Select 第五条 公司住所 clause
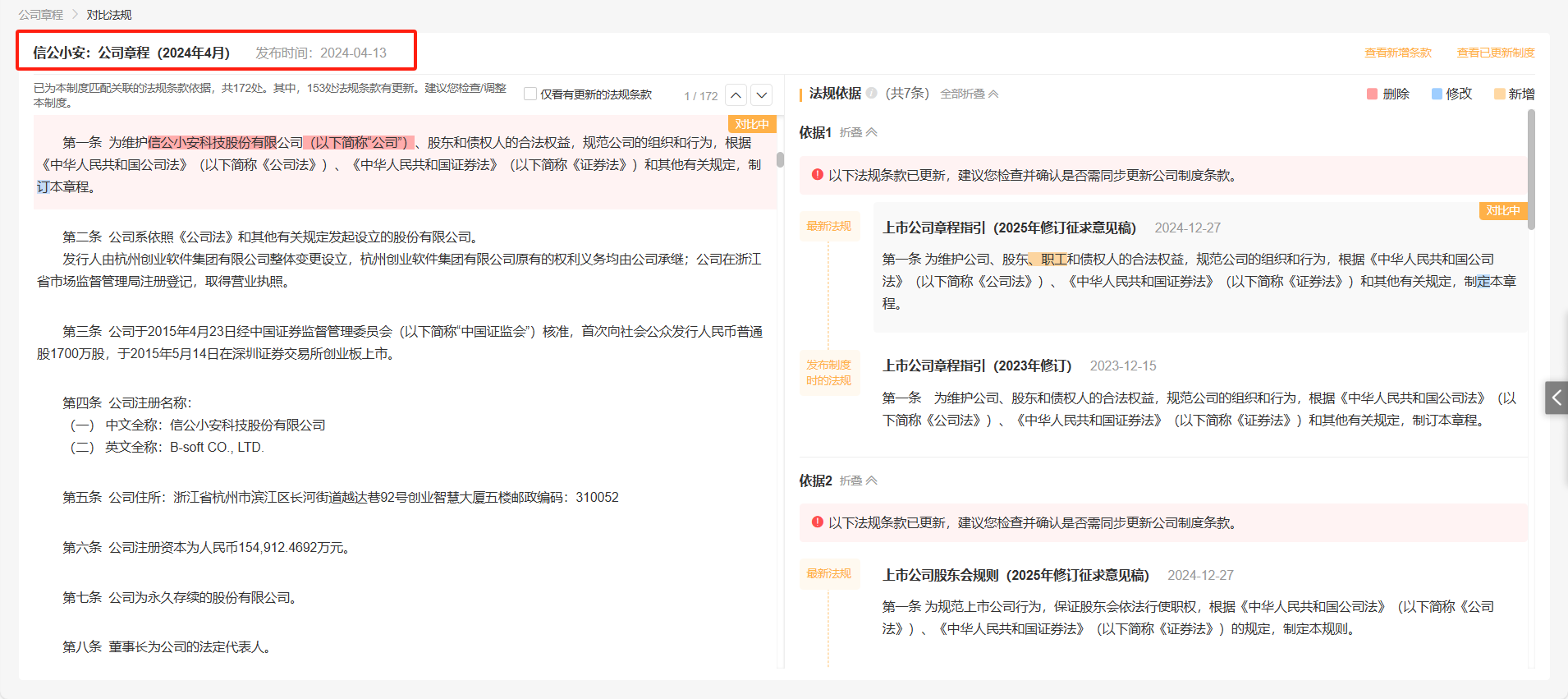 tap(341, 497)
